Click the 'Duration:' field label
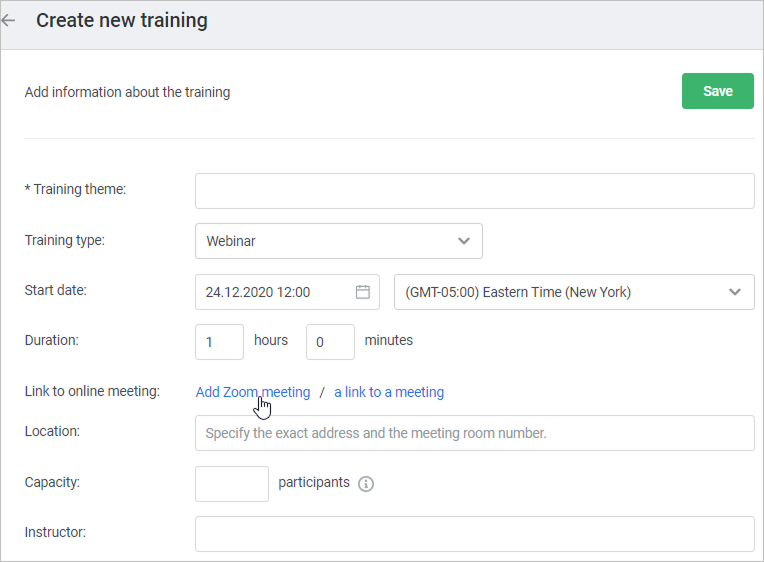Viewport: 764px width, 562px height. point(51,340)
